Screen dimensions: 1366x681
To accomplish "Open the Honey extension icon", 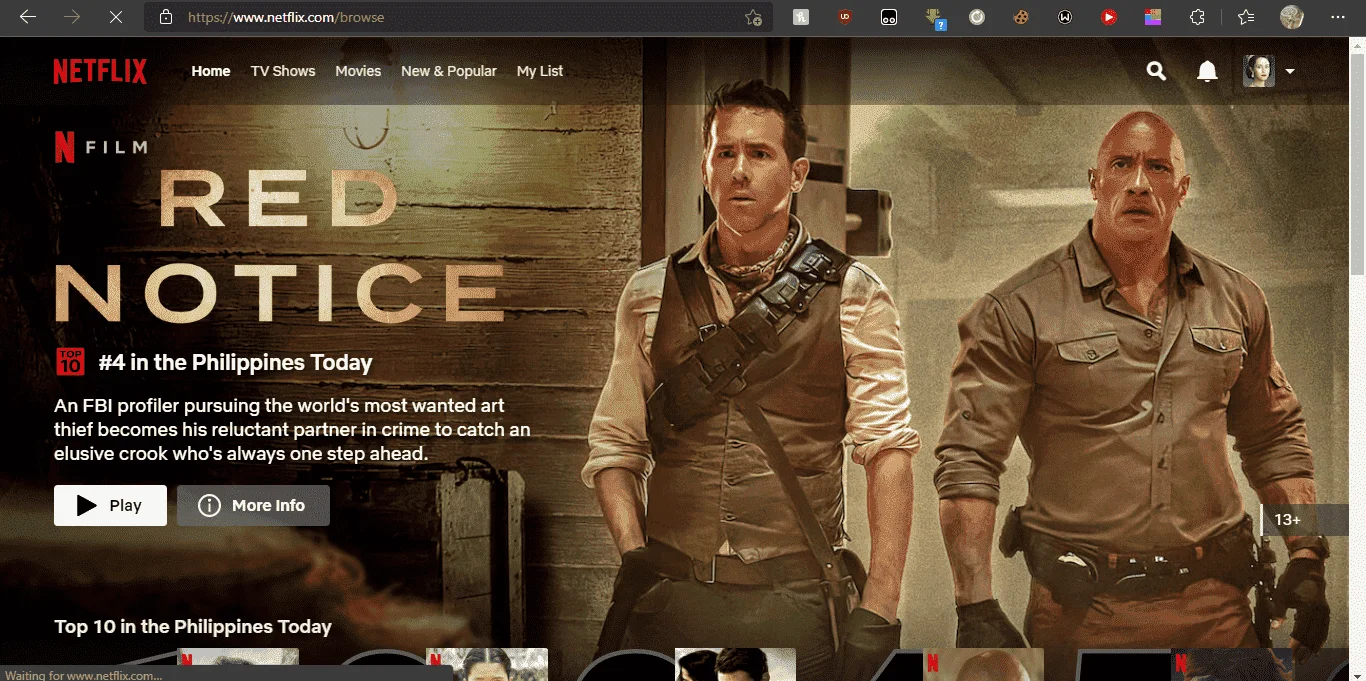I will point(801,17).
